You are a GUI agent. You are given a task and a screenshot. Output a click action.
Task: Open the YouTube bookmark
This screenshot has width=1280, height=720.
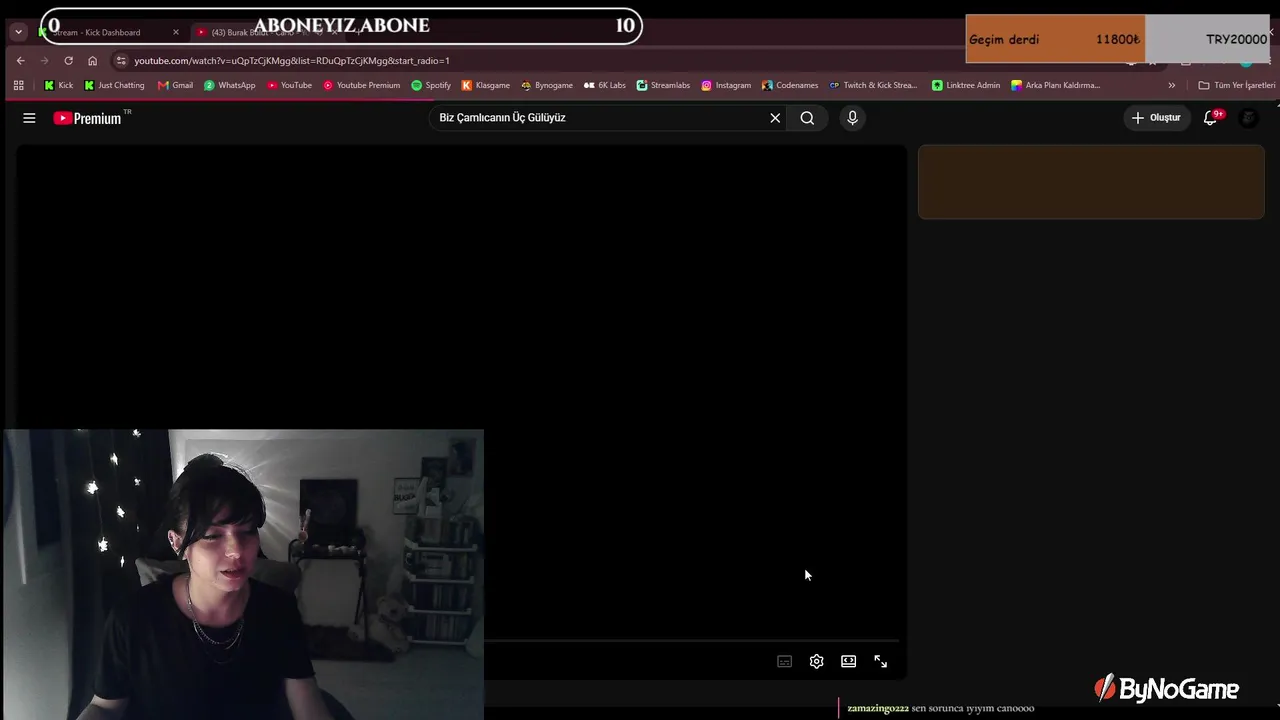[289, 85]
